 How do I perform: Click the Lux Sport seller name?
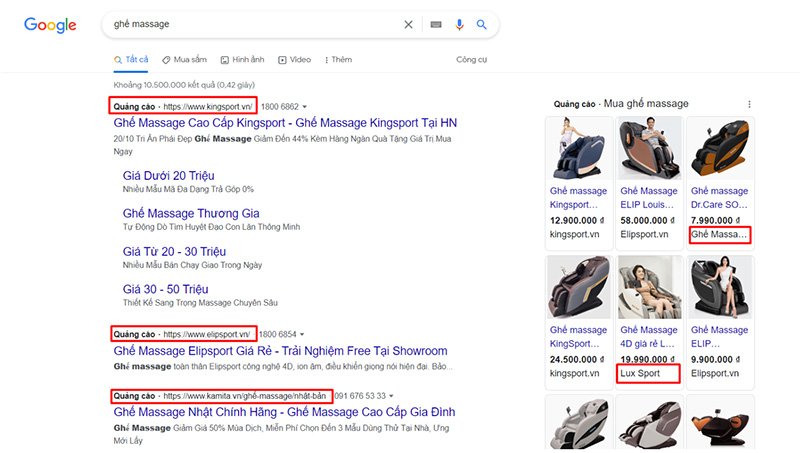pos(640,373)
